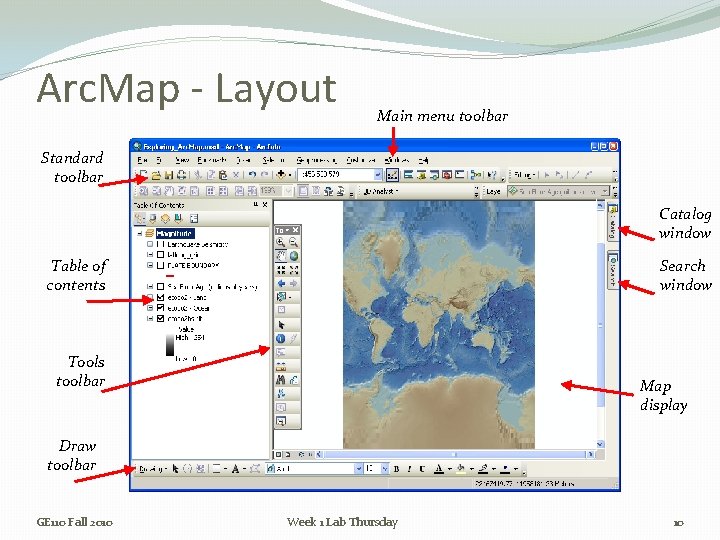Click the Full Extent globe icon
Screen dimensions: 720x540
293,256
